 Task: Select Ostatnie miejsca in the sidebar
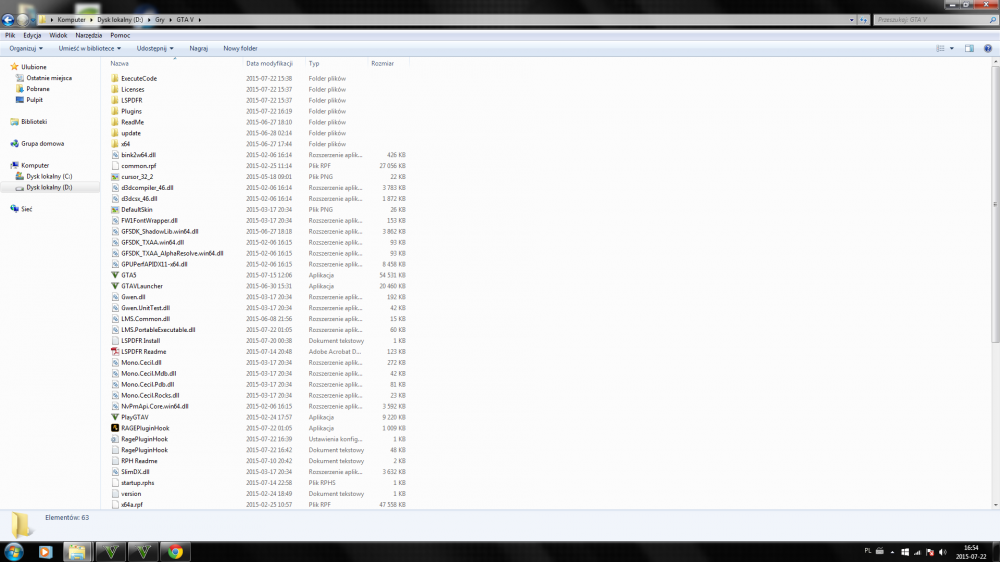coord(49,78)
